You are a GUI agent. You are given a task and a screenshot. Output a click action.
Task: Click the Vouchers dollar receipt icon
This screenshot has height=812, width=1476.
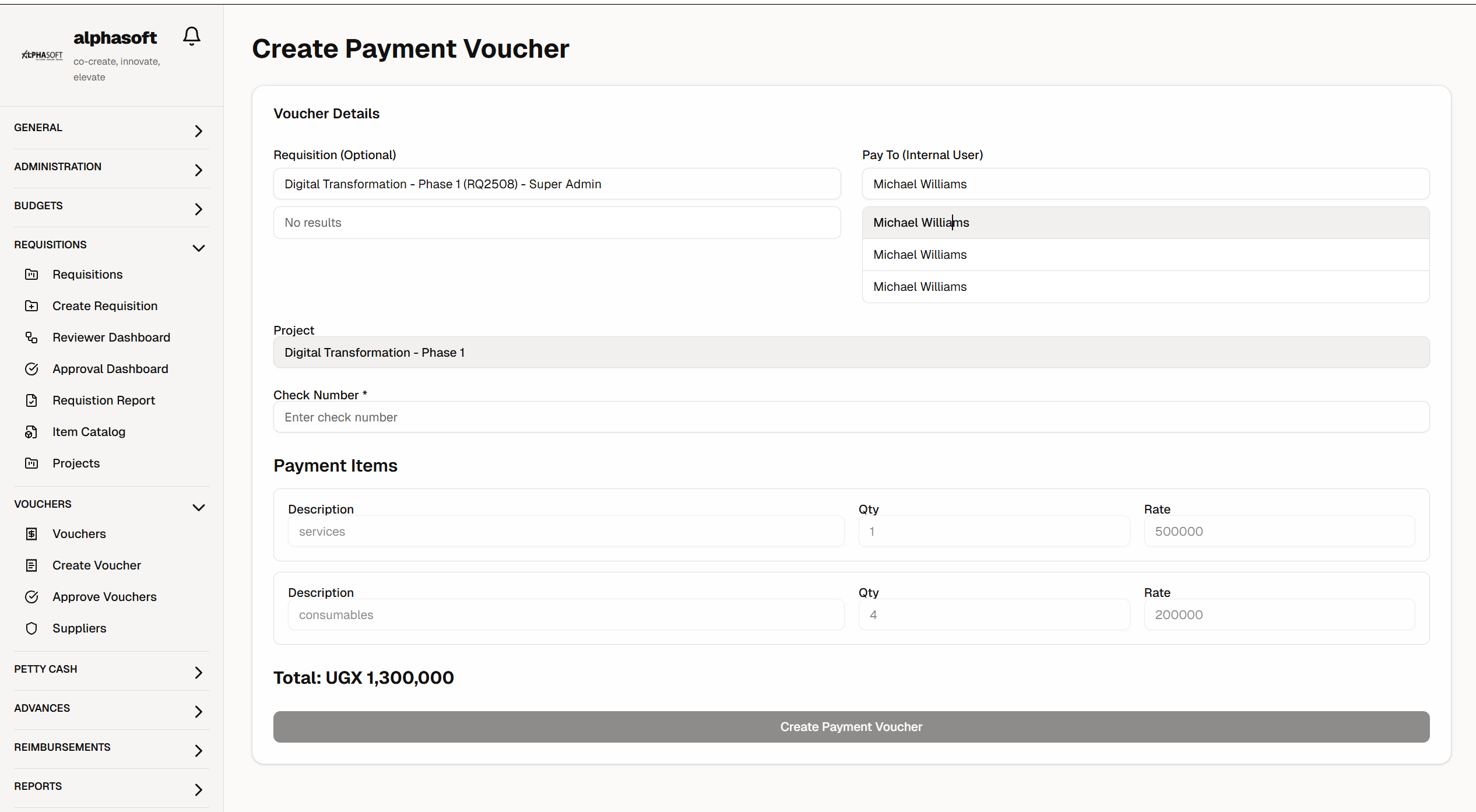[31, 534]
